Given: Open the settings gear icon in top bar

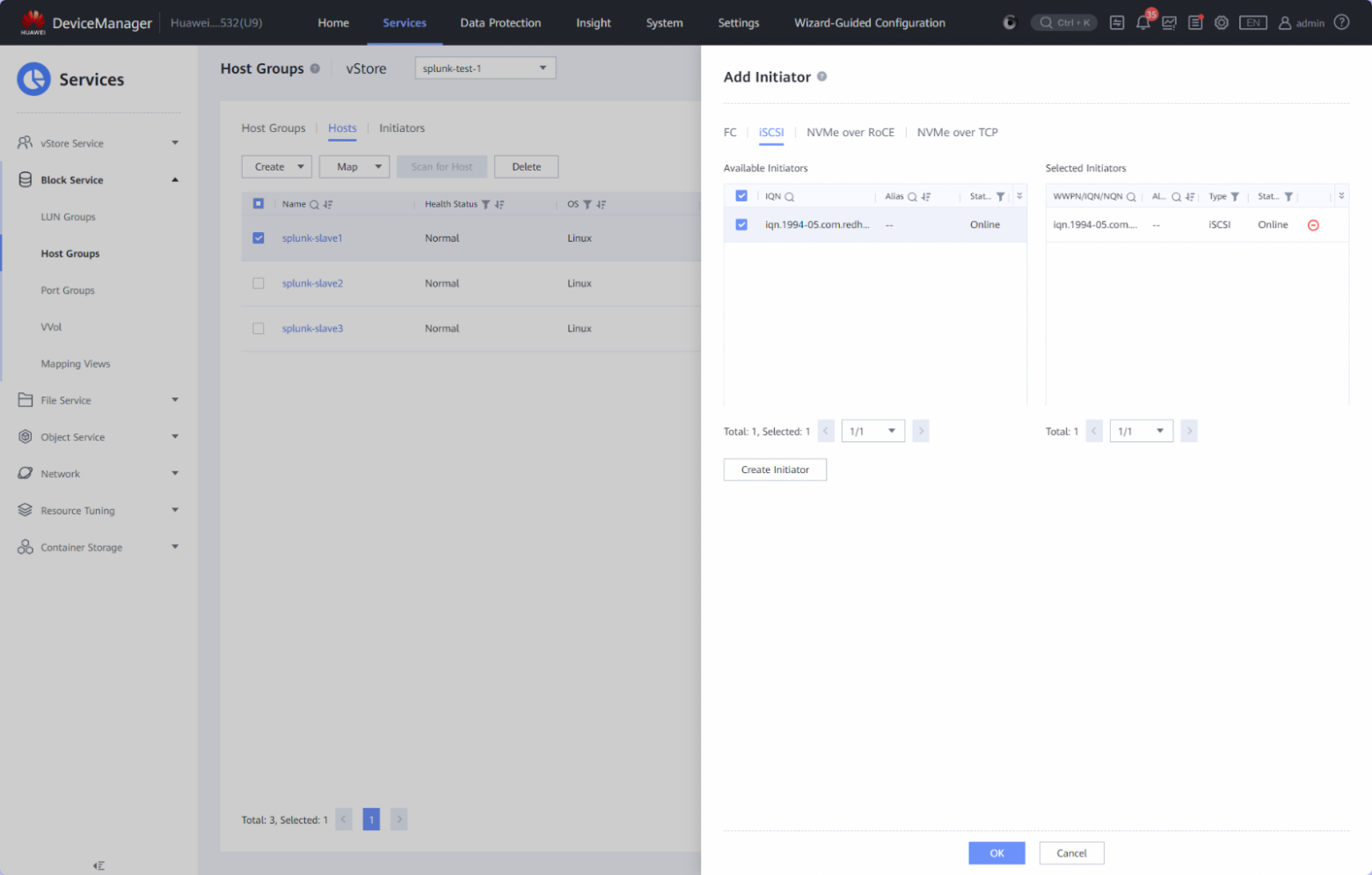Looking at the screenshot, I should tap(1222, 23).
